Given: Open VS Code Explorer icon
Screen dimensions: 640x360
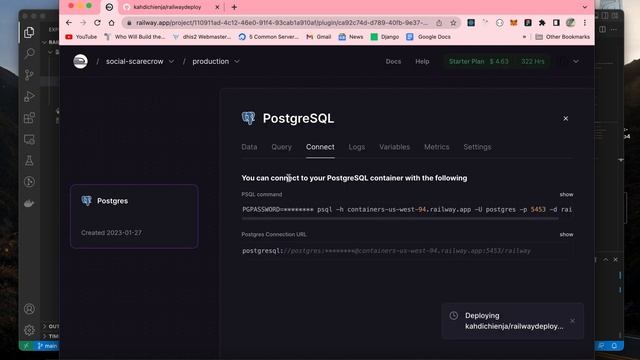Looking at the screenshot, I should pyautogui.click(x=29, y=33).
